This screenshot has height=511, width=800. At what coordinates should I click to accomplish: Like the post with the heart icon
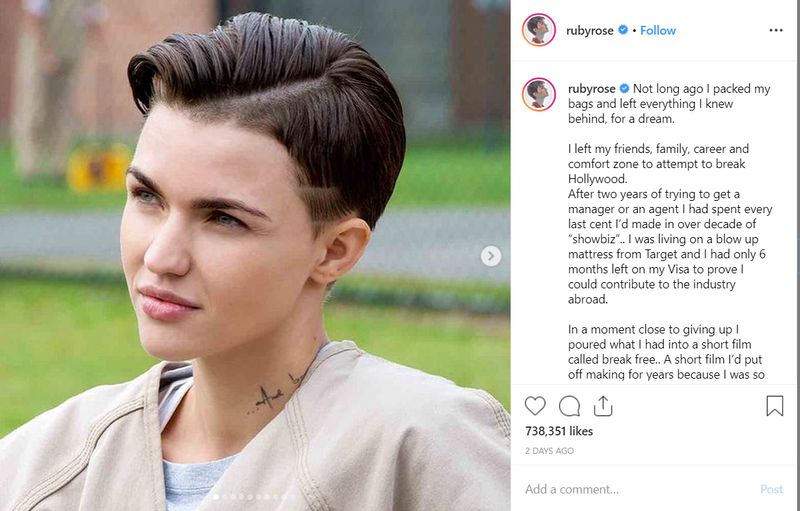pos(535,406)
